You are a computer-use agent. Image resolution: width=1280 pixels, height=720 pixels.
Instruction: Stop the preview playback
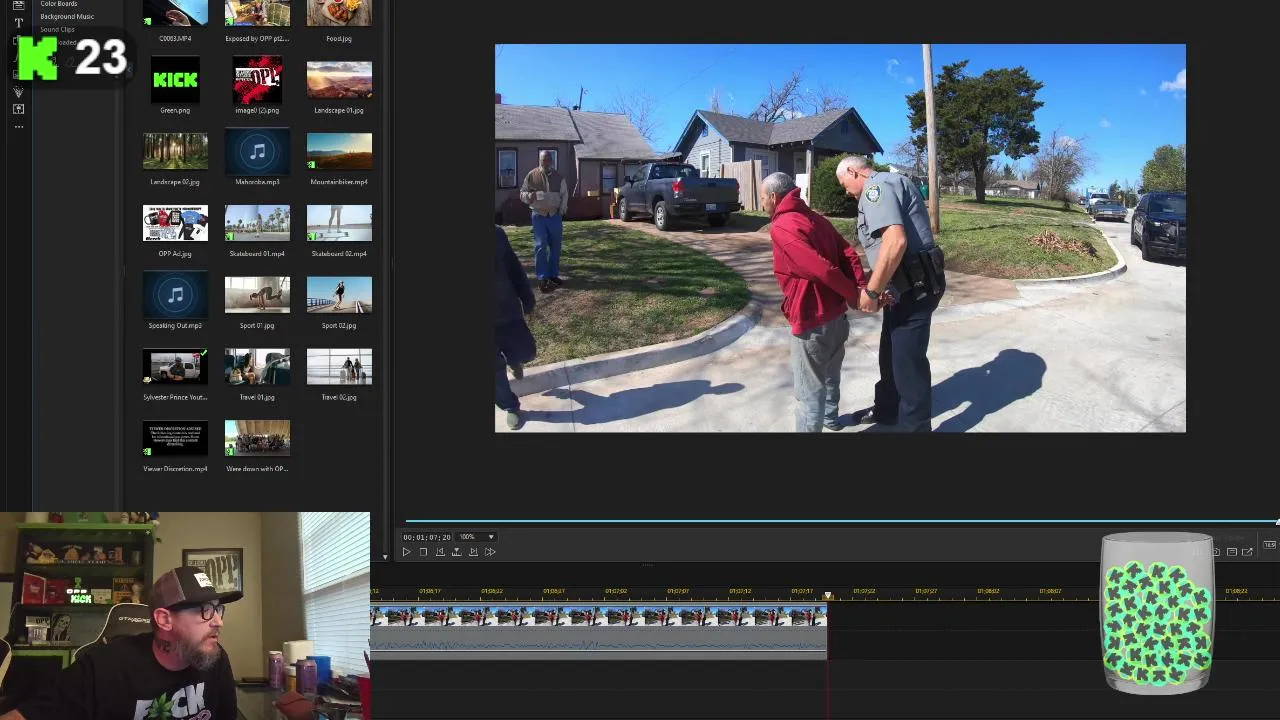423,552
